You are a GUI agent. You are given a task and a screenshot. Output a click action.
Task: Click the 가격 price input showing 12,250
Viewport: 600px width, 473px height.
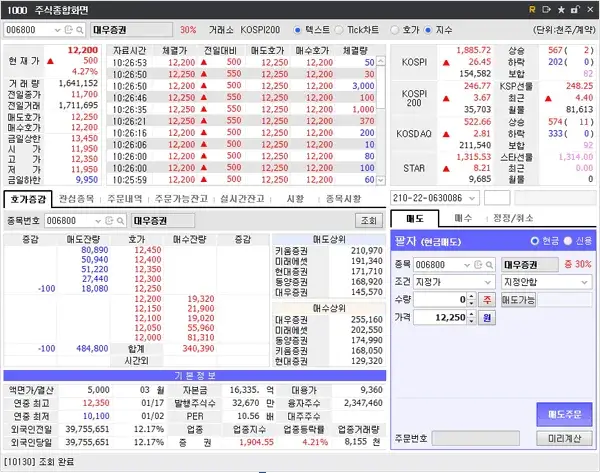[x=440, y=318]
